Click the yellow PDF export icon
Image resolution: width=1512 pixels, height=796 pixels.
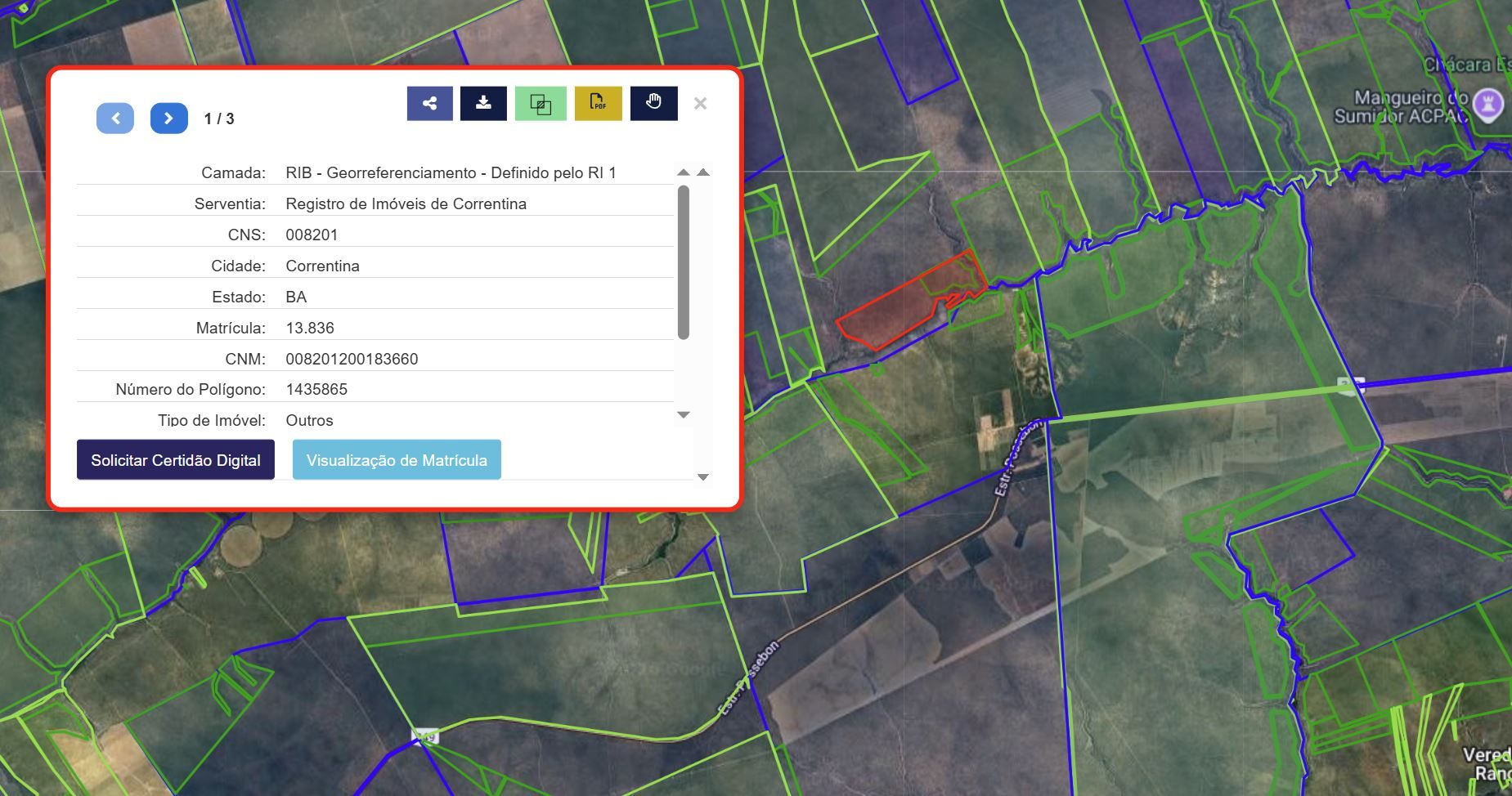[599, 104]
